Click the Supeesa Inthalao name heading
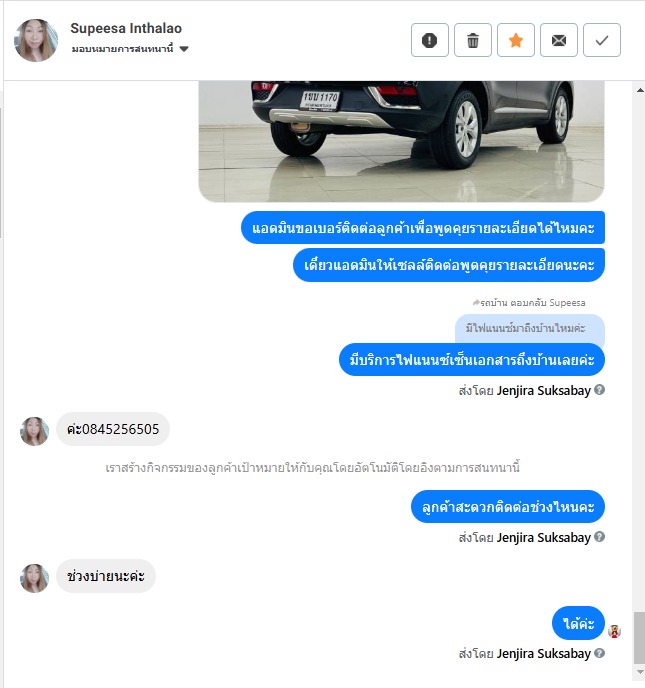This screenshot has width=645, height=688. point(126,28)
